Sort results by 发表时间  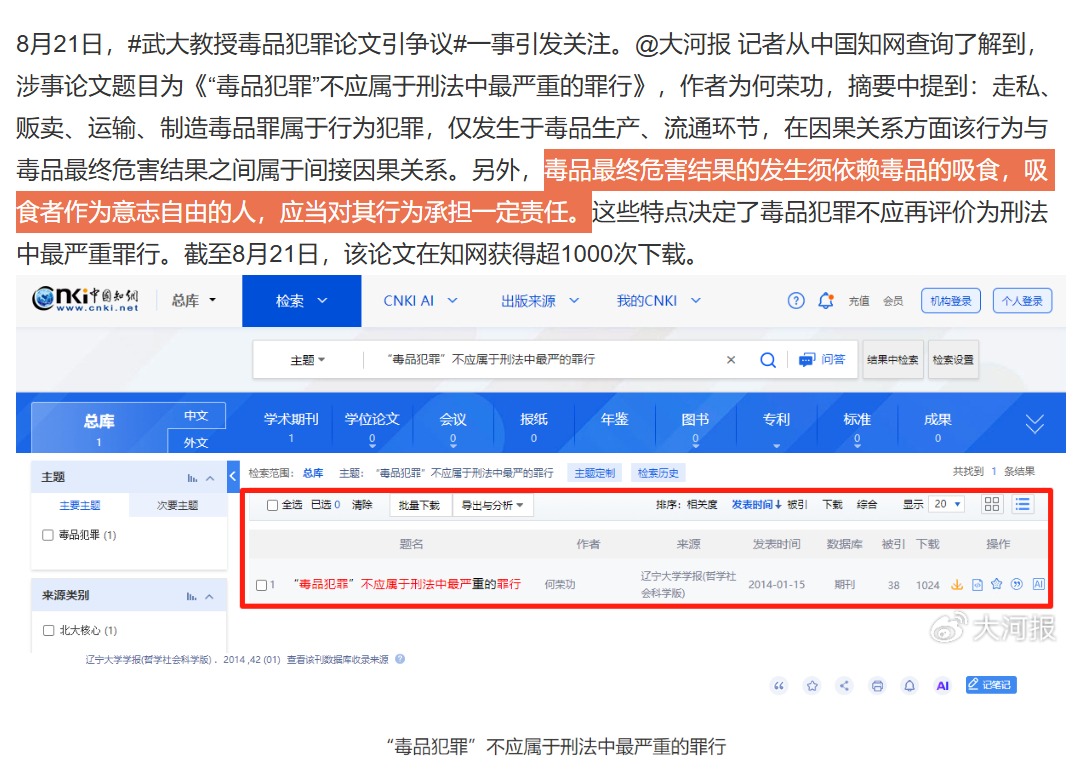click(x=756, y=504)
